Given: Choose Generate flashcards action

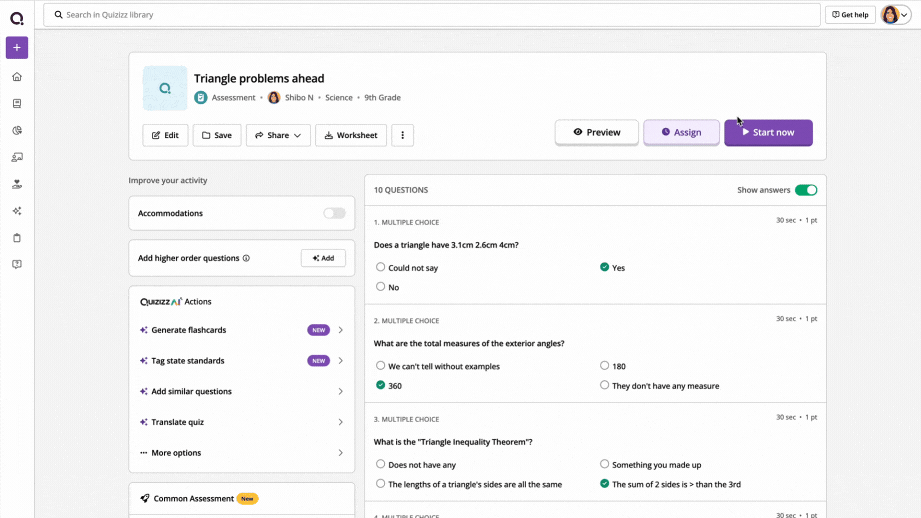Looking at the screenshot, I should pyautogui.click(x=241, y=330).
